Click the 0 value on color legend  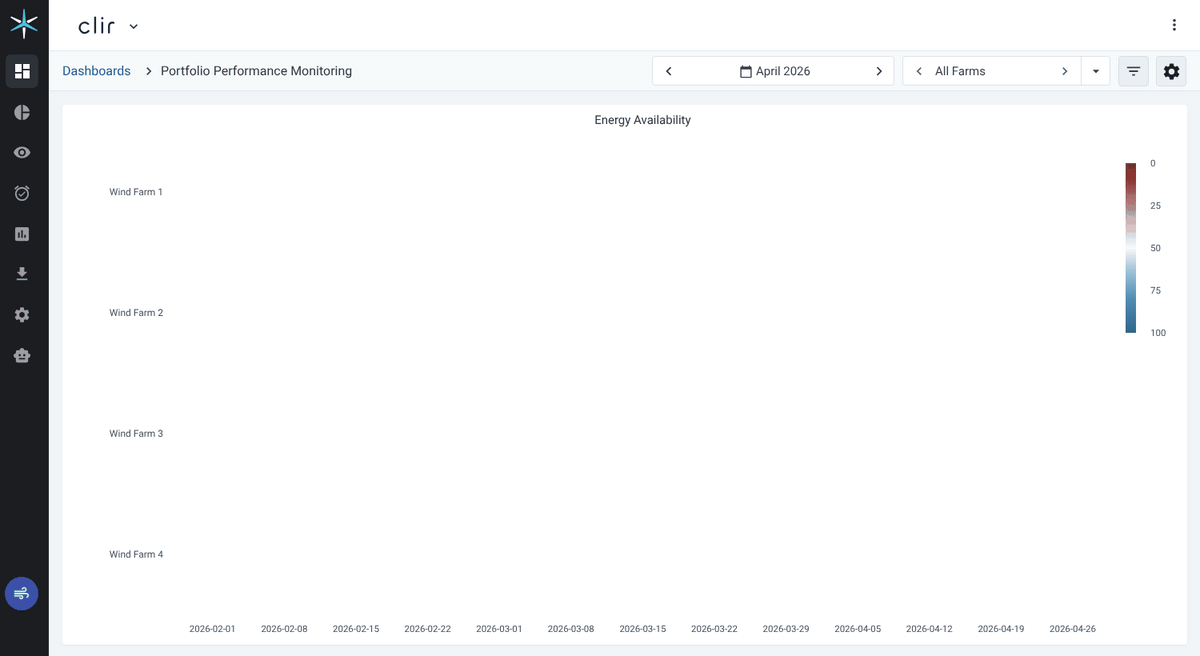click(1152, 163)
